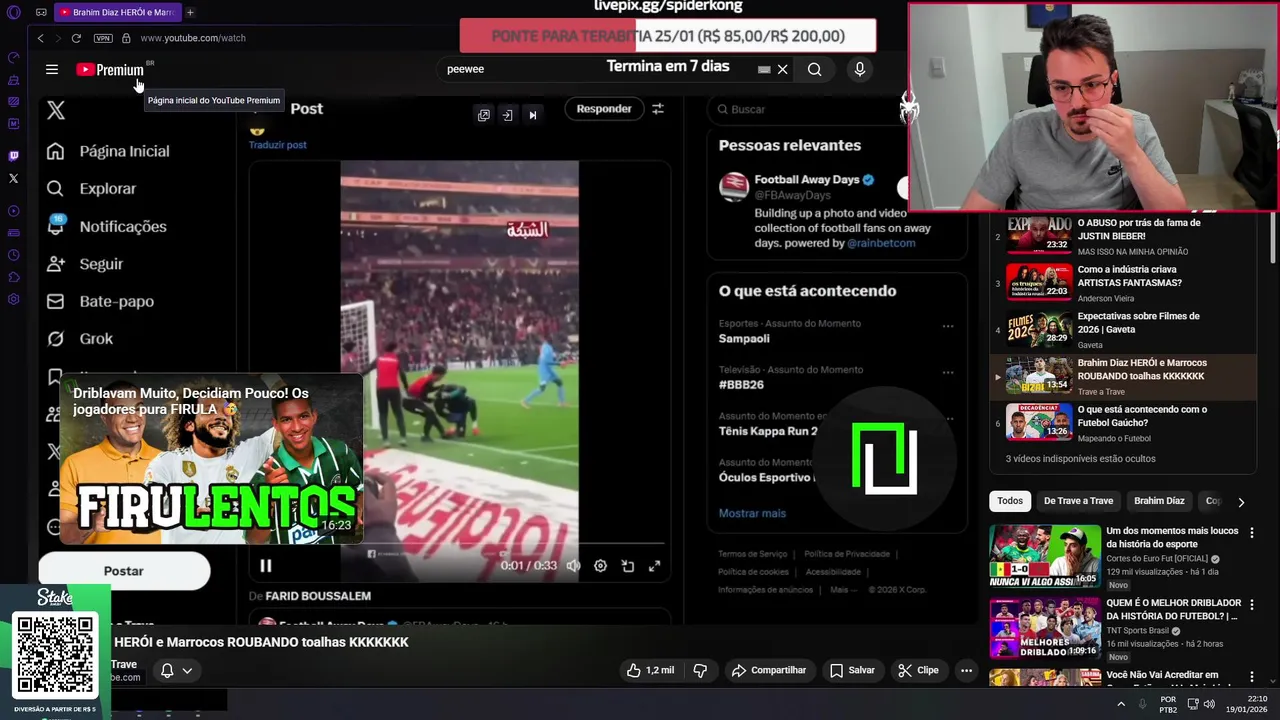Show more filter chips with arrow
This screenshot has height=720, width=1280.
tap(1241, 502)
